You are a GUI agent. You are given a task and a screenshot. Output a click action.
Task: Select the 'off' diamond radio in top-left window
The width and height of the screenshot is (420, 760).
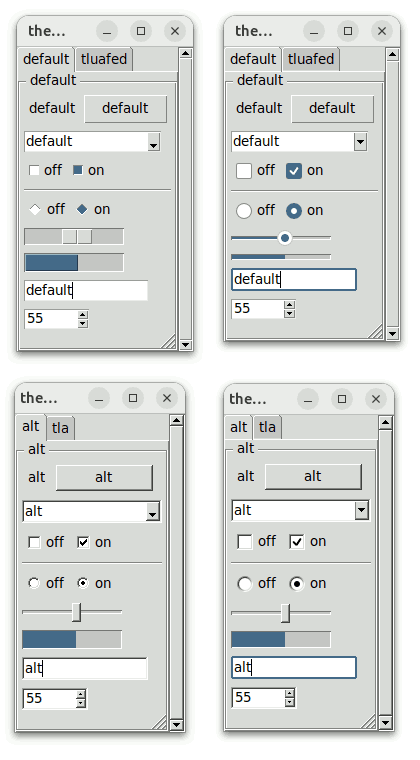click(x=35, y=209)
